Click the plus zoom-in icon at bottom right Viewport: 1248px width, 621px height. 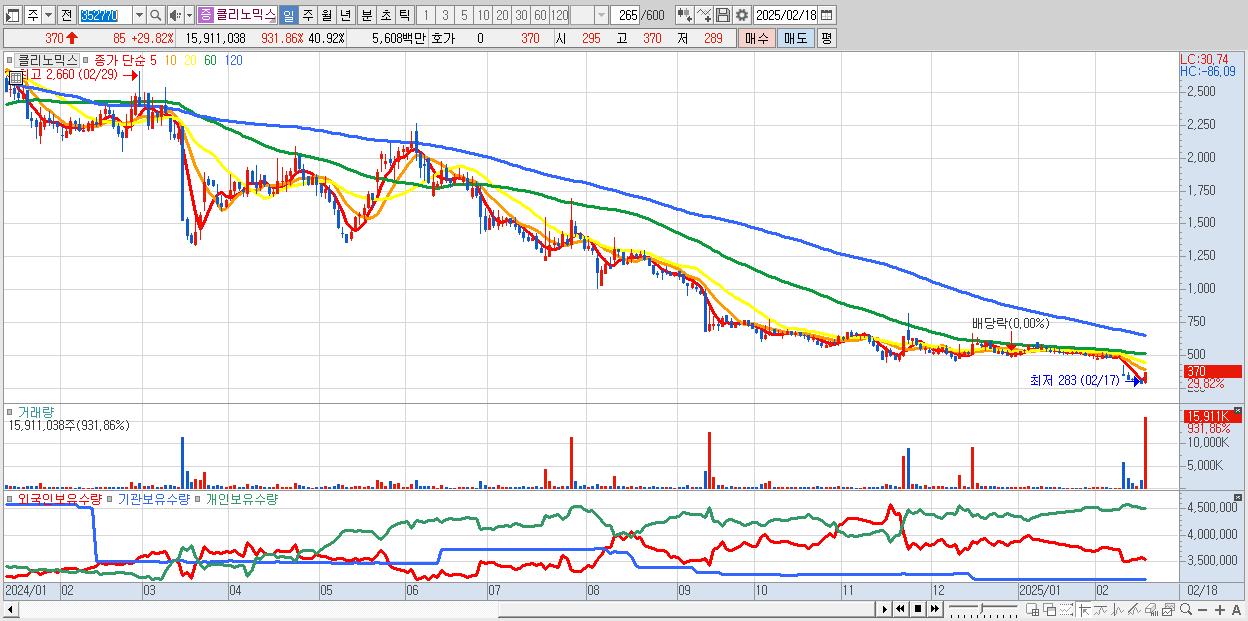[x=1220, y=610]
